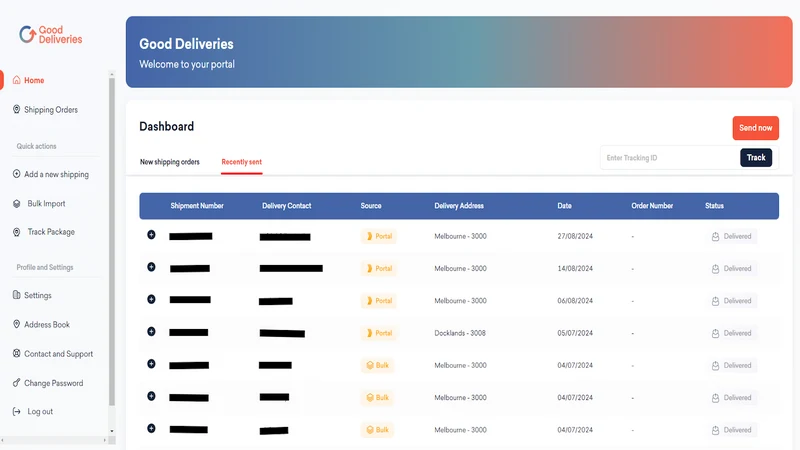The width and height of the screenshot is (800, 450).
Task: Click Delivered status for 27/08/2024
Action: click(x=731, y=236)
